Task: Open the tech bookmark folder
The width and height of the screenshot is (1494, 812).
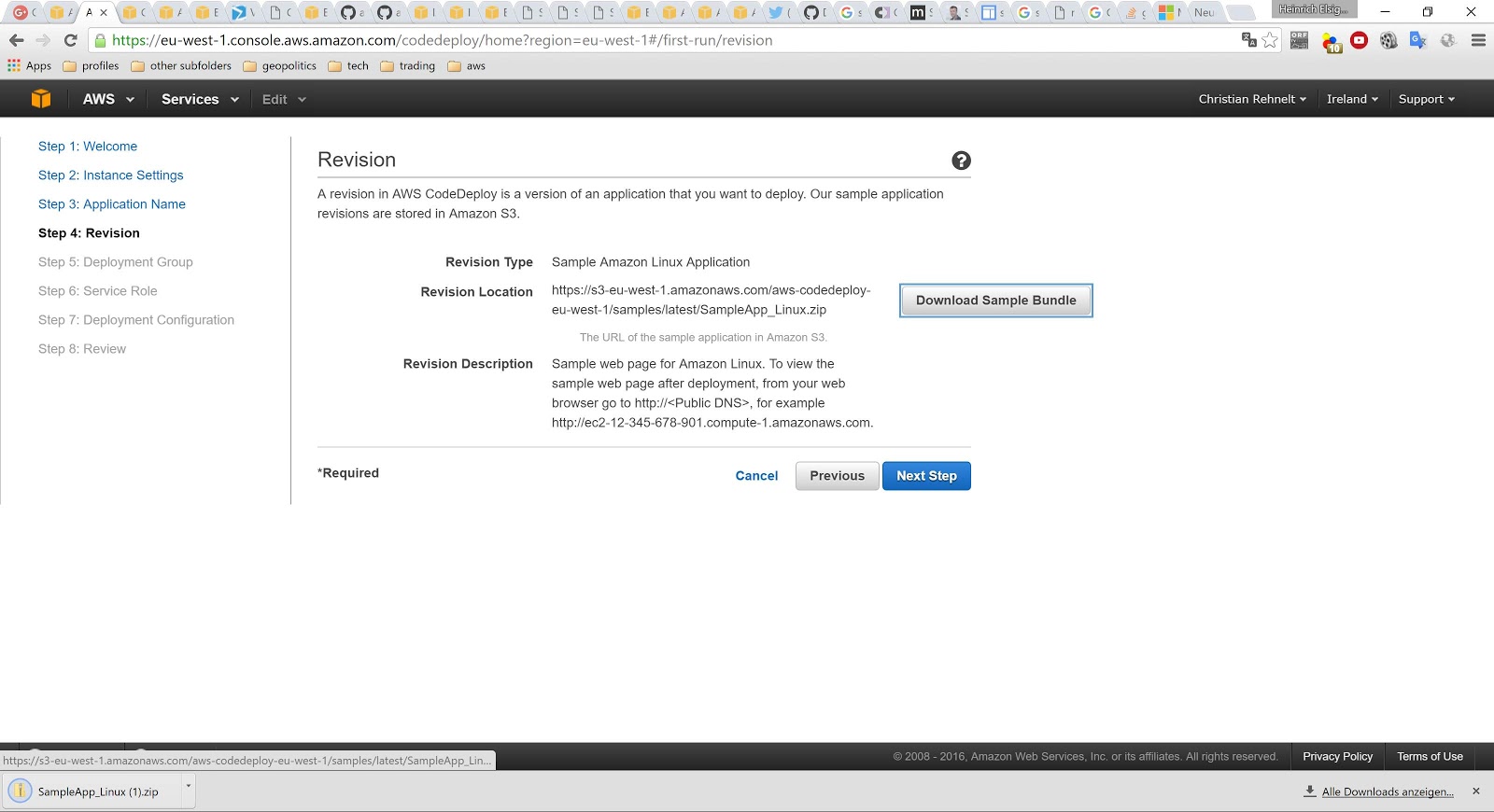Action: click(348, 65)
